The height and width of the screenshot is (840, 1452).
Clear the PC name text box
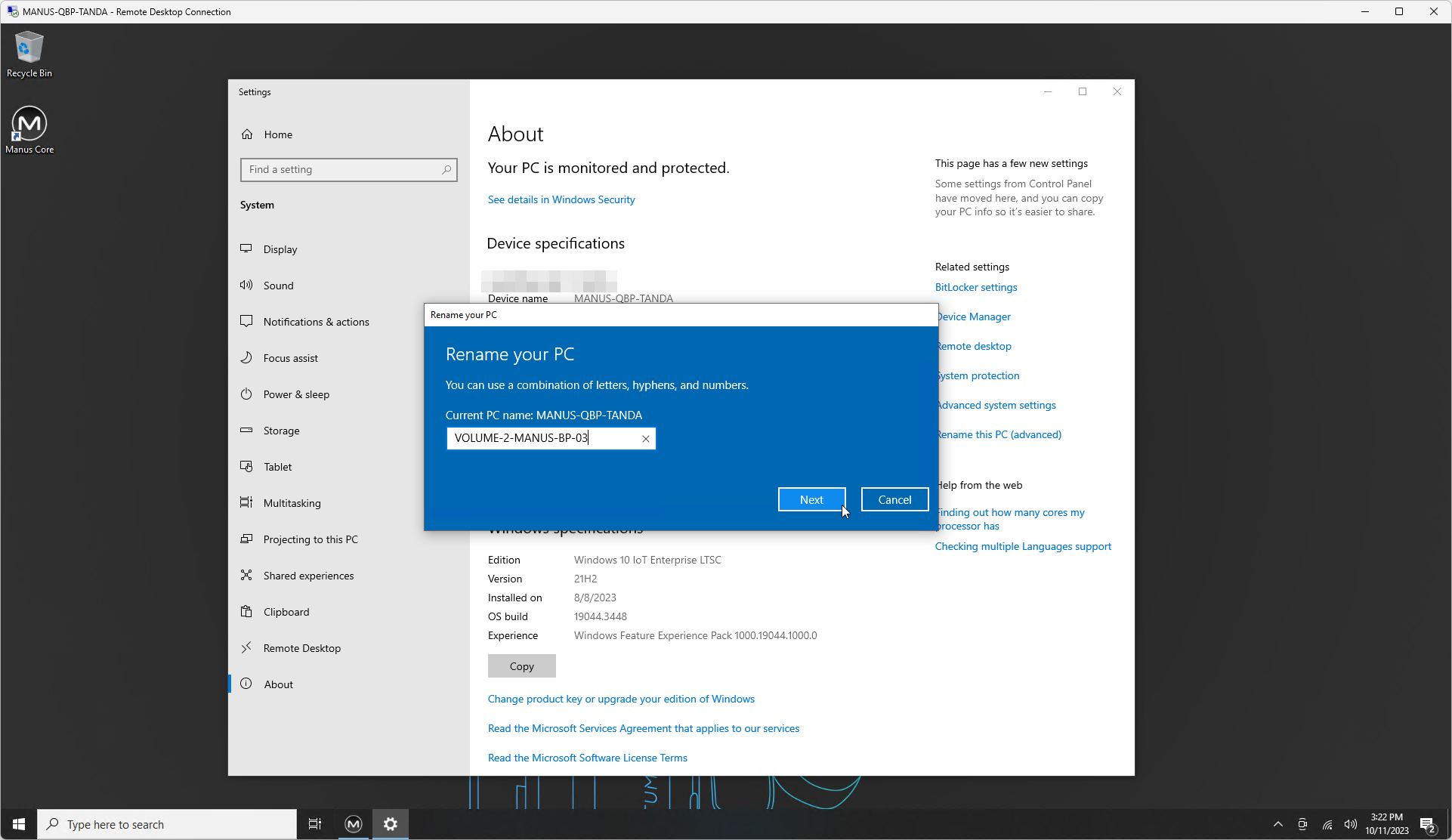[x=646, y=439]
